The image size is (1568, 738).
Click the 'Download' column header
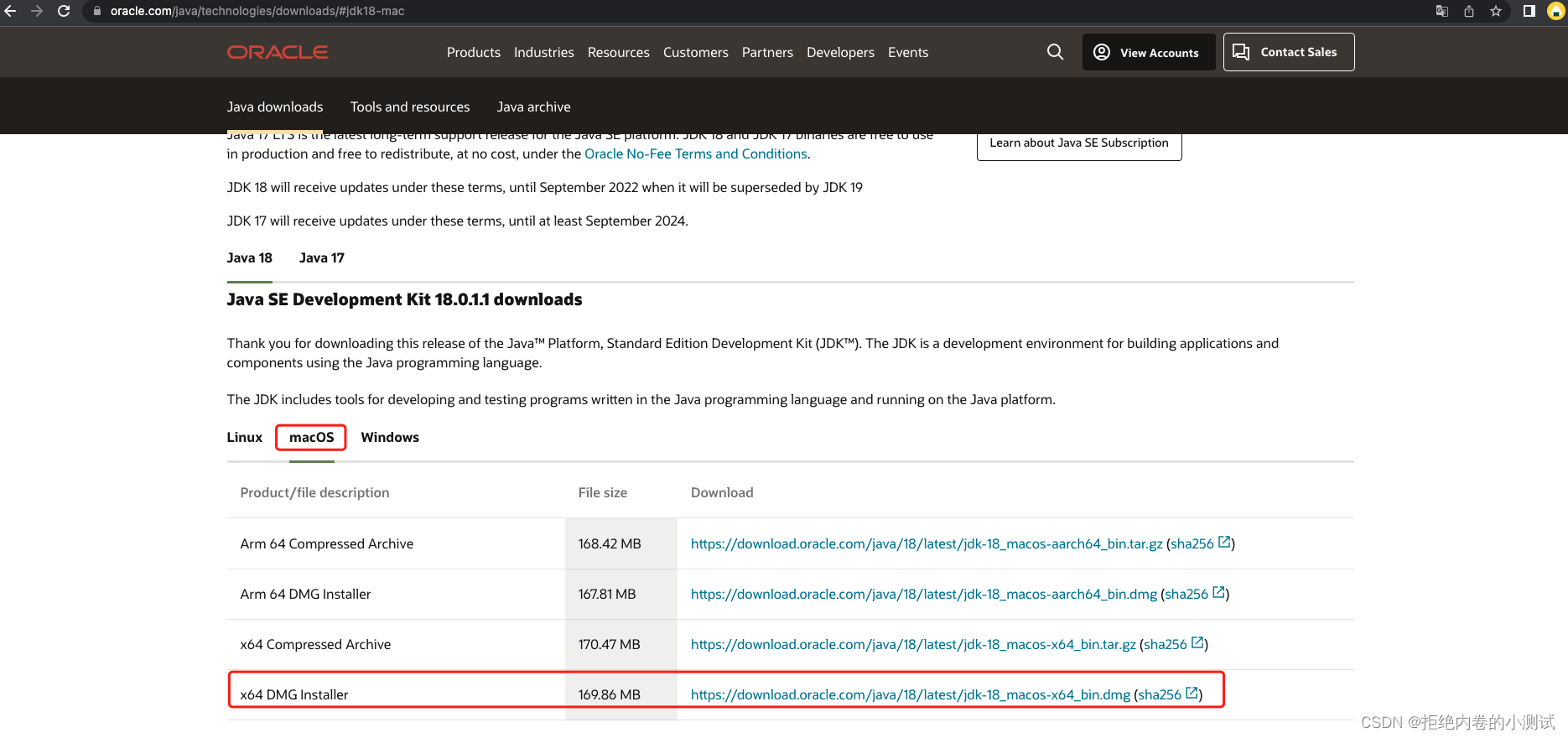pos(722,492)
